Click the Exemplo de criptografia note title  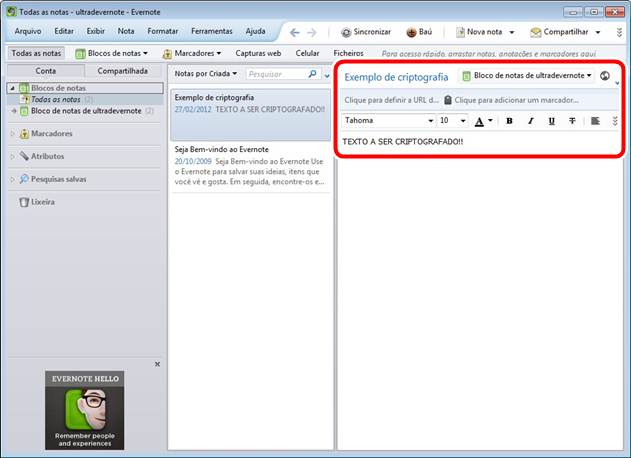(x=396, y=77)
